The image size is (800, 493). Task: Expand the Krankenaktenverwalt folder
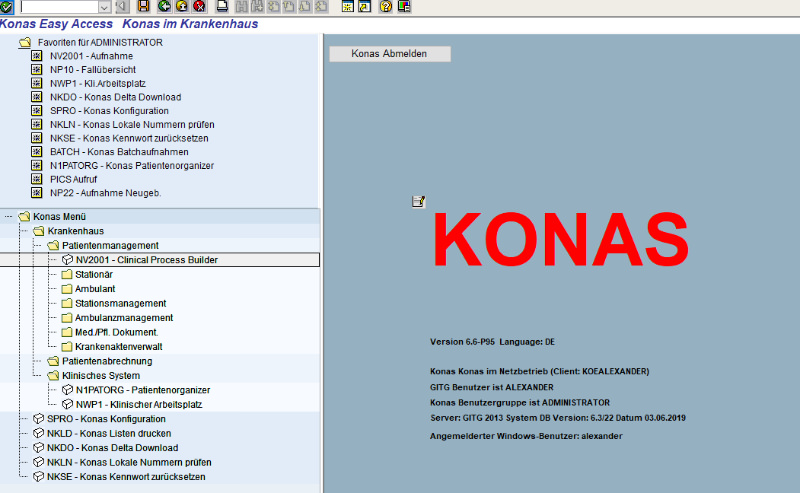(x=67, y=347)
